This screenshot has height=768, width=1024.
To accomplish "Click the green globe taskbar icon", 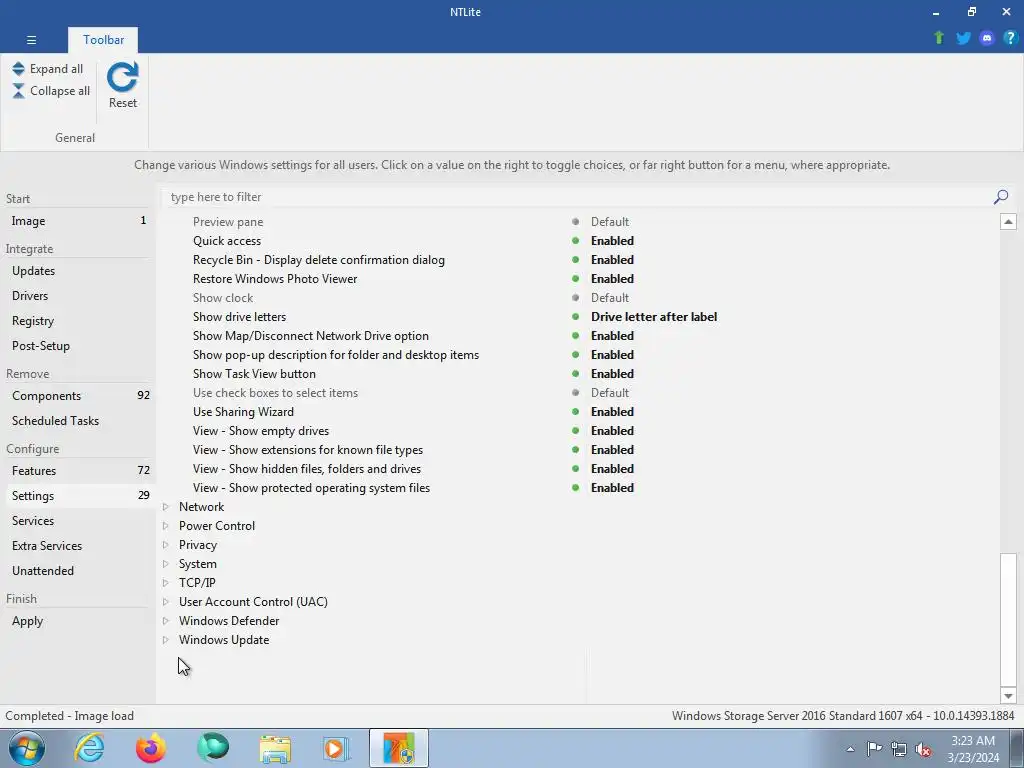I will 213,748.
